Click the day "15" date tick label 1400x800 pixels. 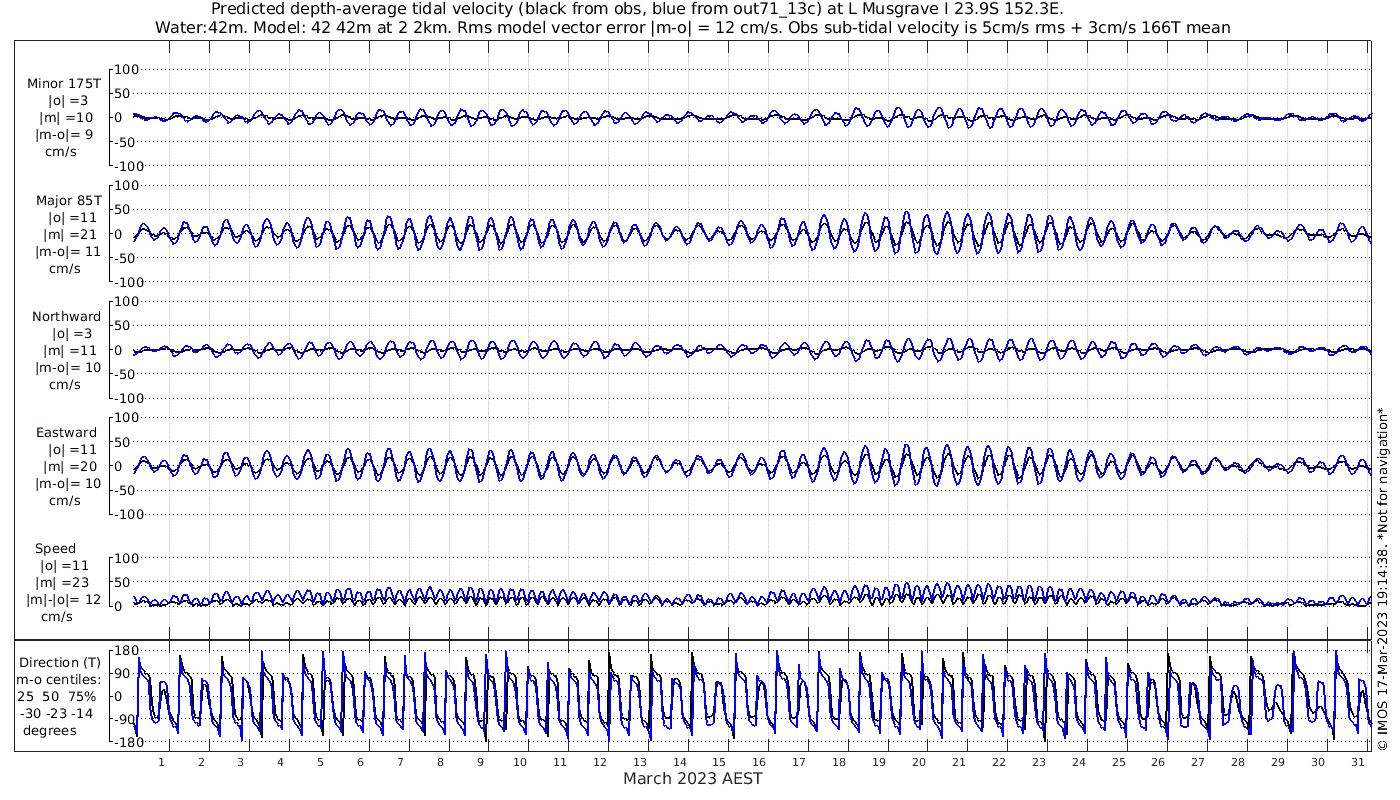719,762
